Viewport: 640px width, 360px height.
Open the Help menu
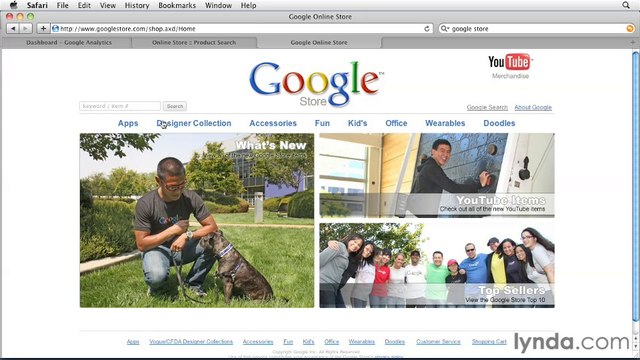pyautogui.click(x=248, y=5)
